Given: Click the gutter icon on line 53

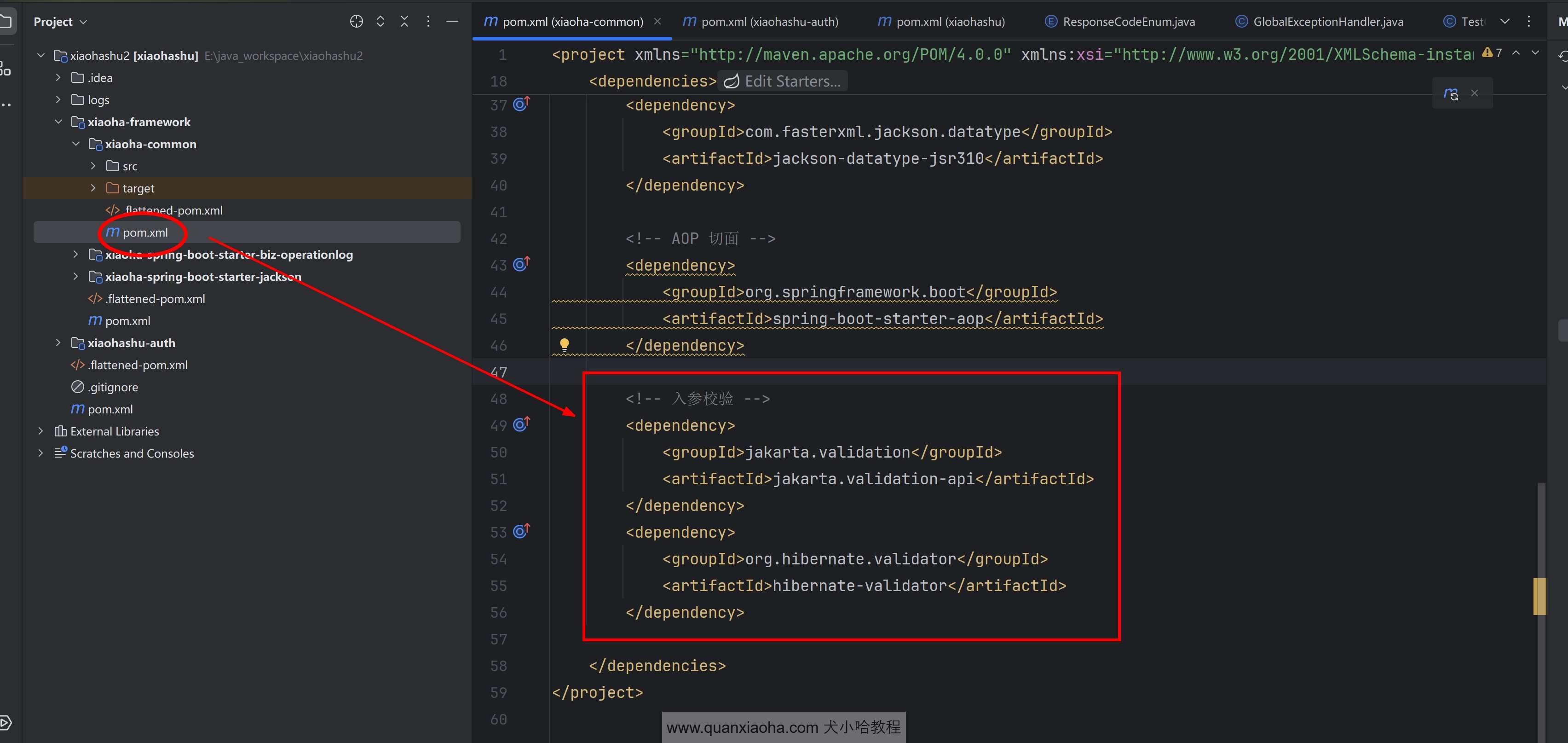Looking at the screenshot, I should [521, 532].
